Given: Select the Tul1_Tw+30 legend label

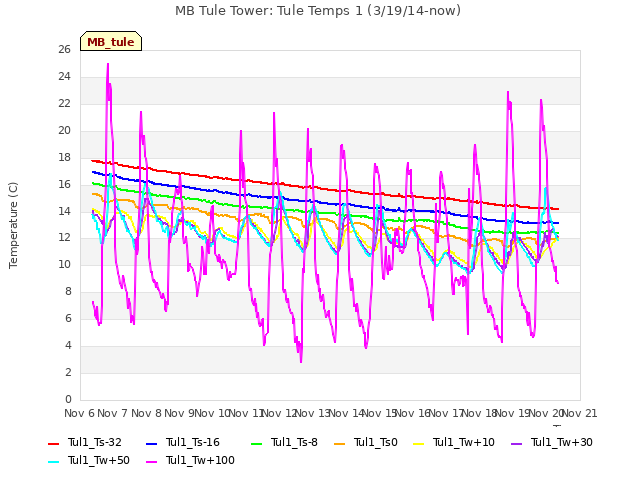Looking at the screenshot, I should [562, 442].
